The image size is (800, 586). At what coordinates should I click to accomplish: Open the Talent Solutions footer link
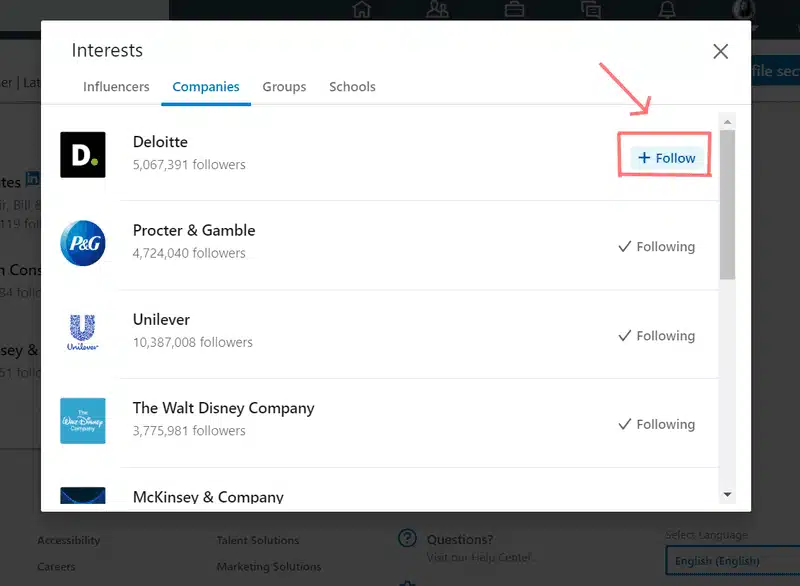(x=258, y=540)
